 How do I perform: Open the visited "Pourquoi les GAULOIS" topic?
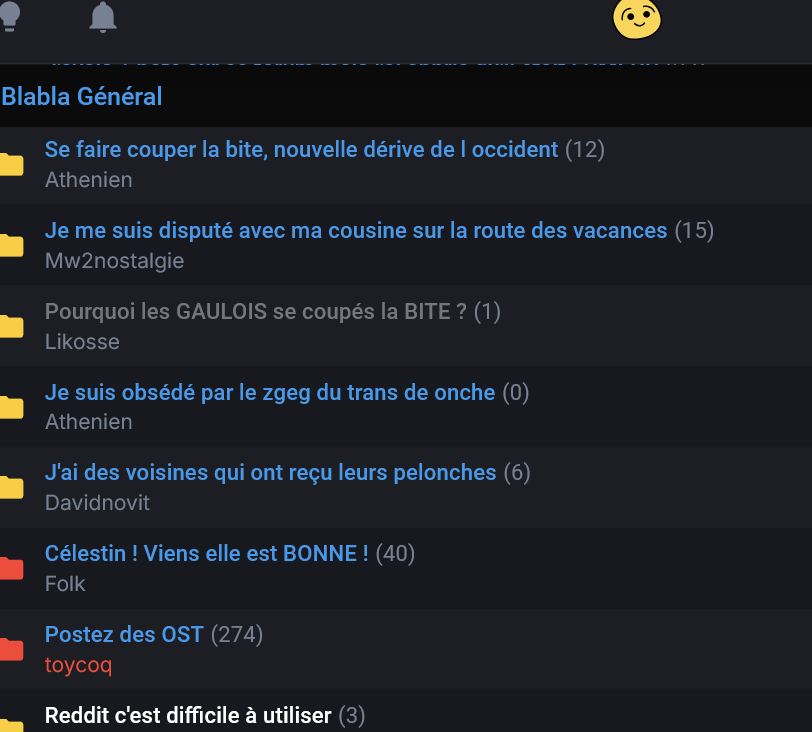(x=255, y=312)
